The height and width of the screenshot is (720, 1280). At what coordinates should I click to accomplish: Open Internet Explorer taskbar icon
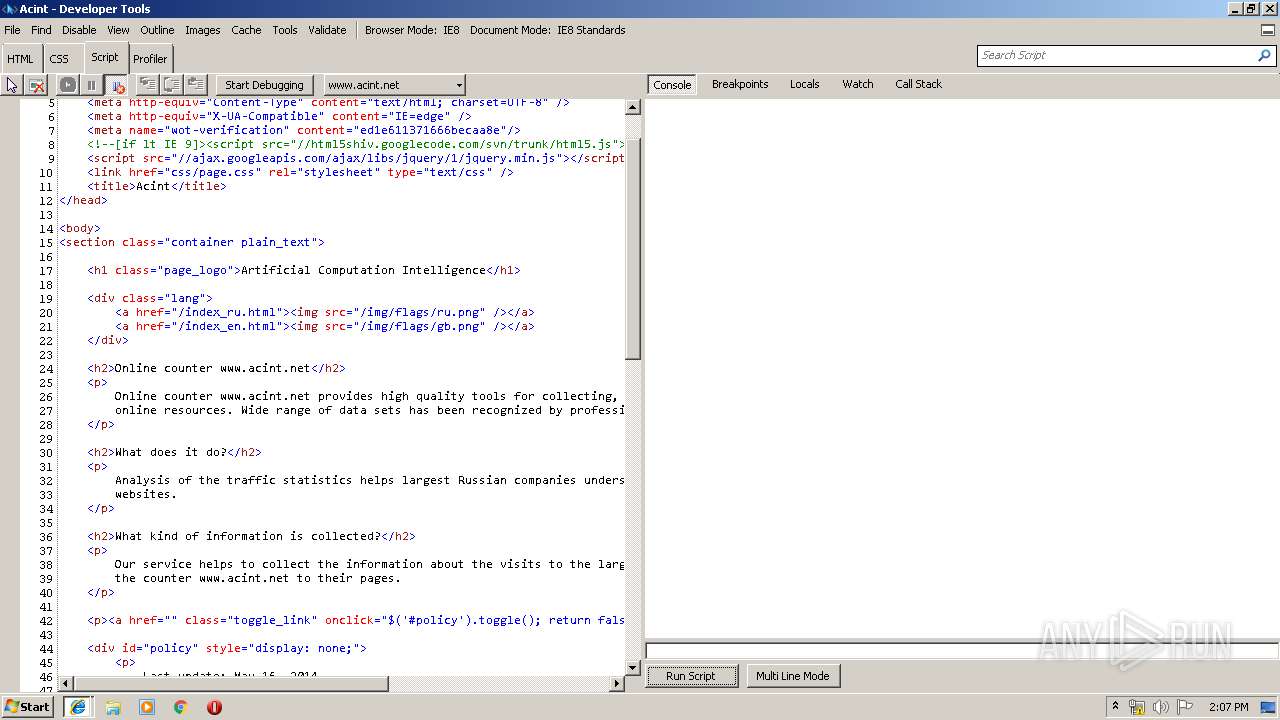(78, 707)
